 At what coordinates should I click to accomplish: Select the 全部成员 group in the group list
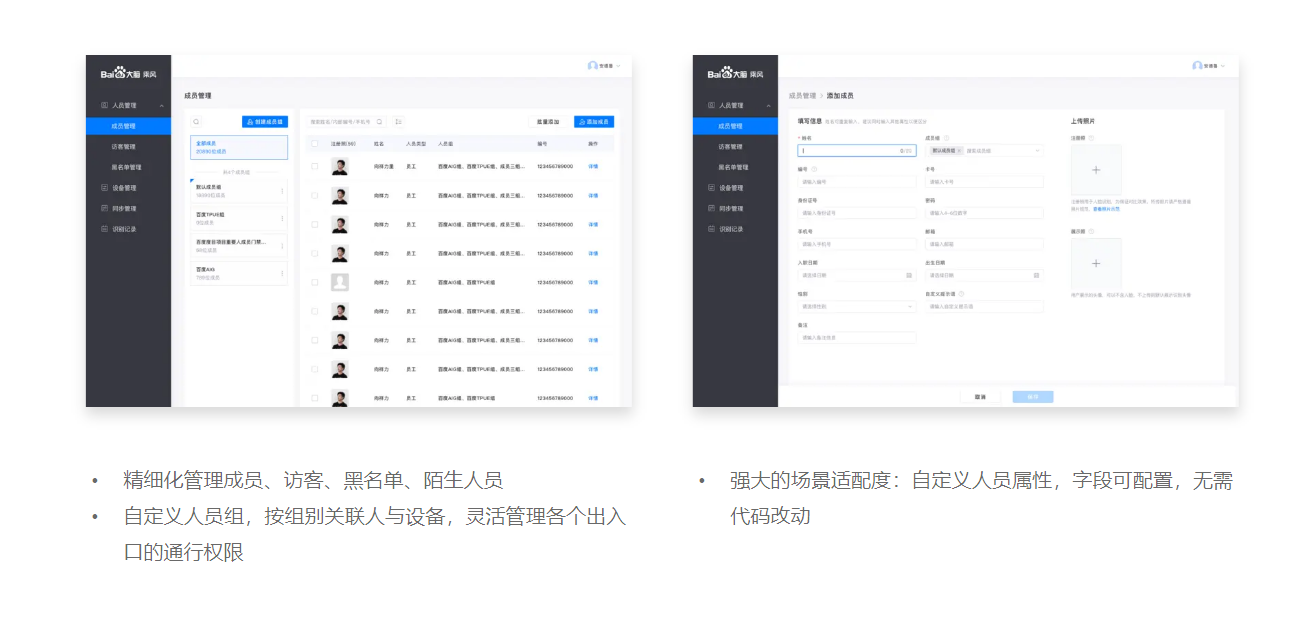click(x=239, y=148)
